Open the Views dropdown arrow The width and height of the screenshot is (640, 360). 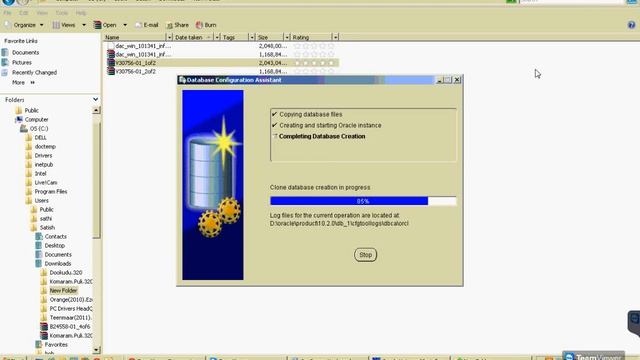tap(84, 25)
